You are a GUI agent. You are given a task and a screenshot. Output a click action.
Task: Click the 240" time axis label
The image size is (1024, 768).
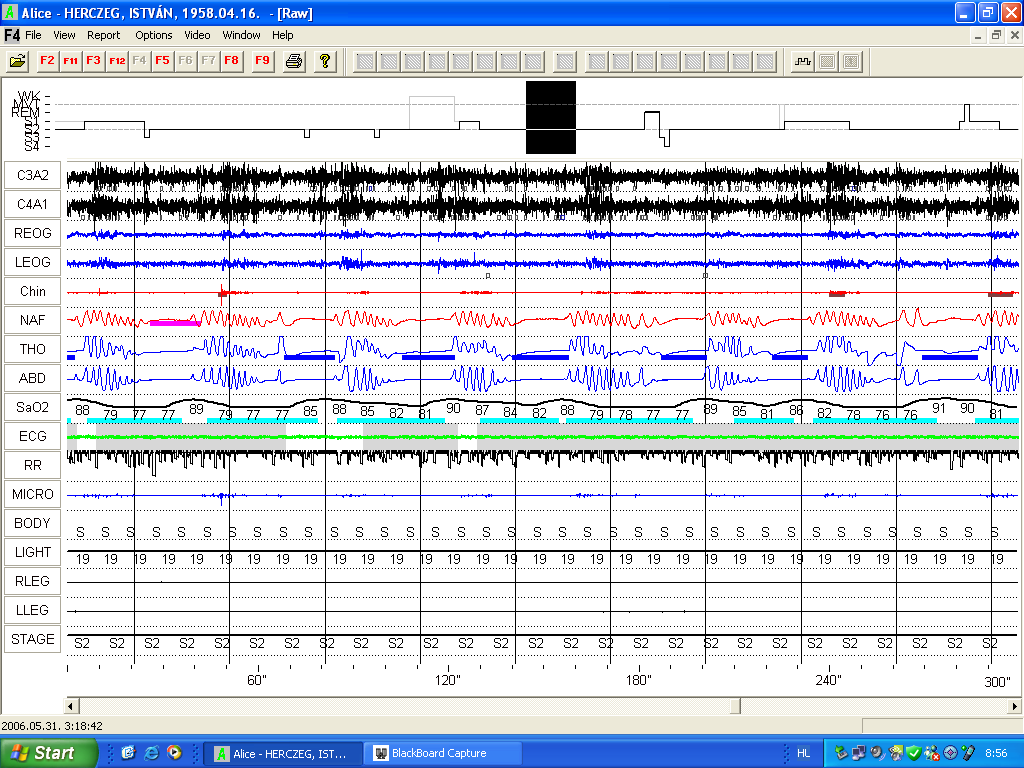tap(828, 680)
